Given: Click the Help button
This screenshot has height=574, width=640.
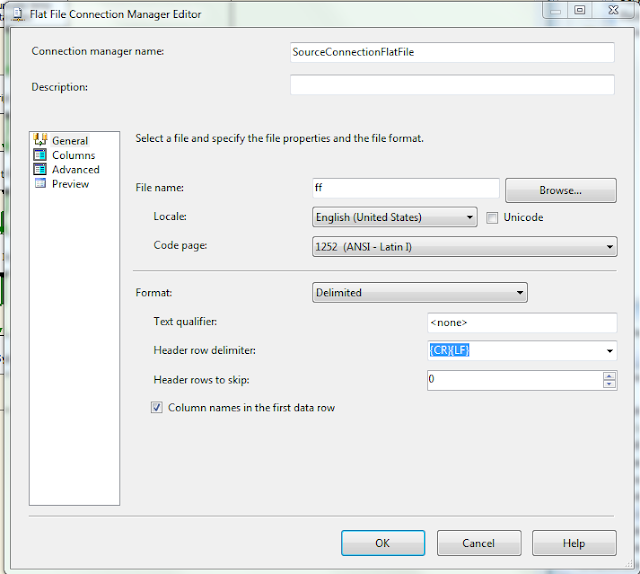Looking at the screenshot, I should 574,543.
